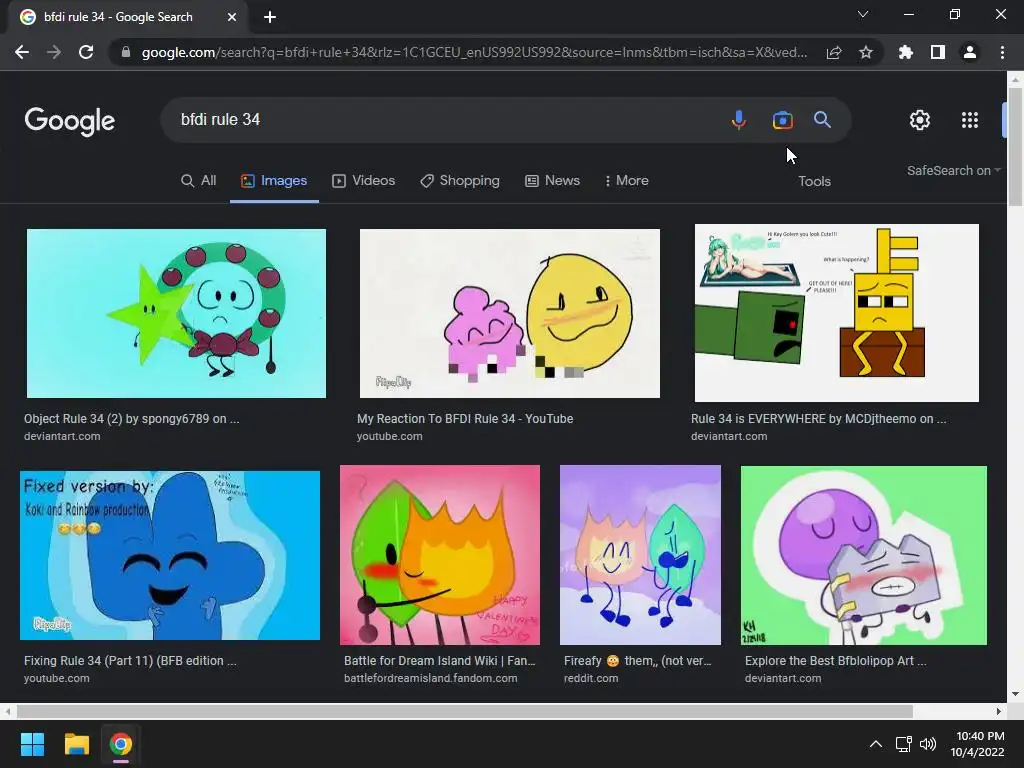Viewport: 1024px width, 768px height.
Task: Open SafeSearch on dropdown
Action: pyautogui.click(x=953, y=170)
